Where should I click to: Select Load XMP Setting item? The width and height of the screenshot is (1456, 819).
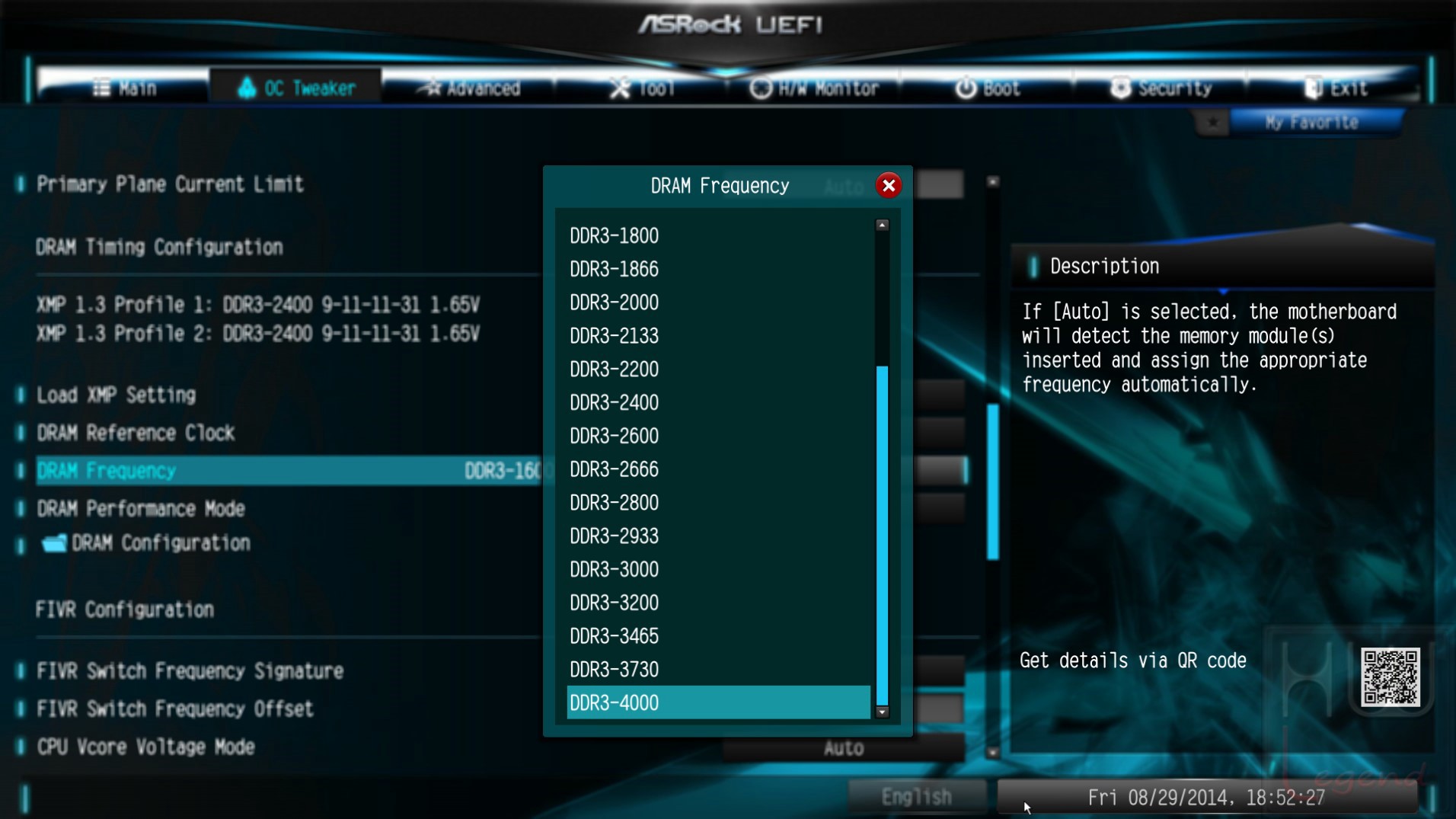[117, 395]
